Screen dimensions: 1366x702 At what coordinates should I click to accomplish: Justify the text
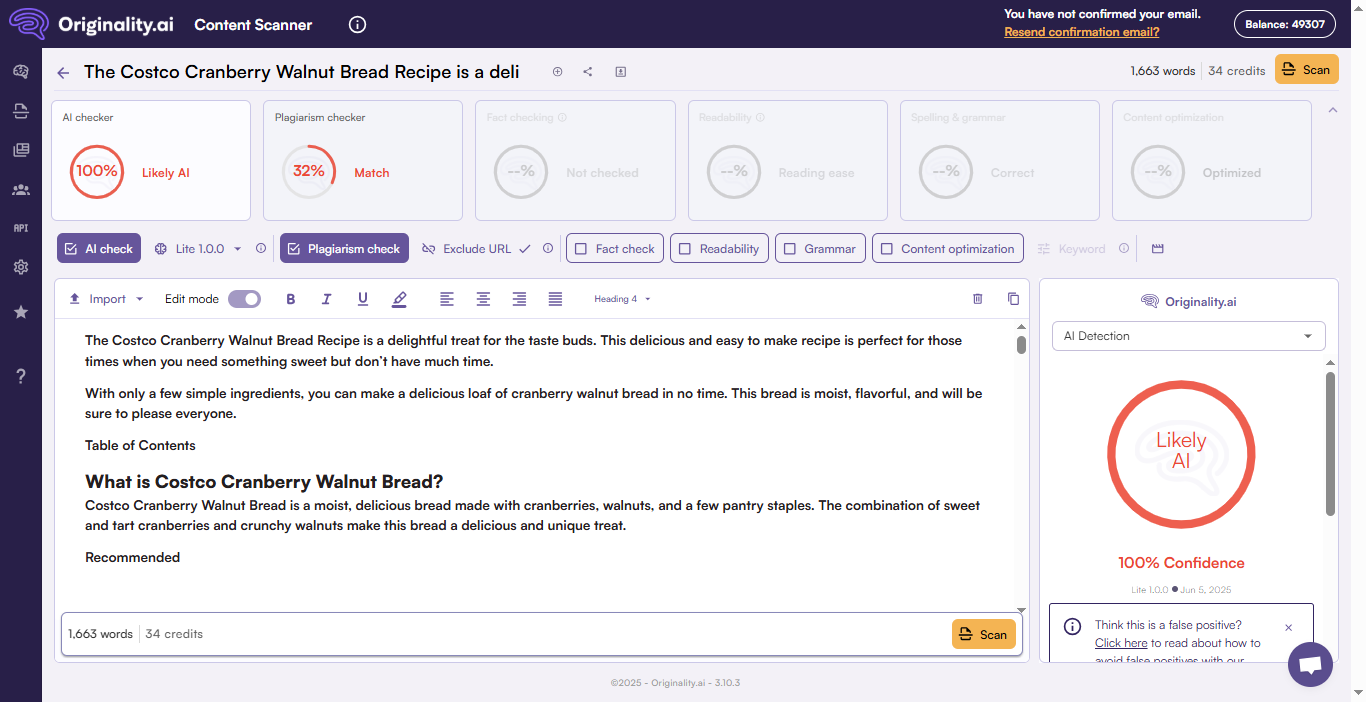point(555,299)
